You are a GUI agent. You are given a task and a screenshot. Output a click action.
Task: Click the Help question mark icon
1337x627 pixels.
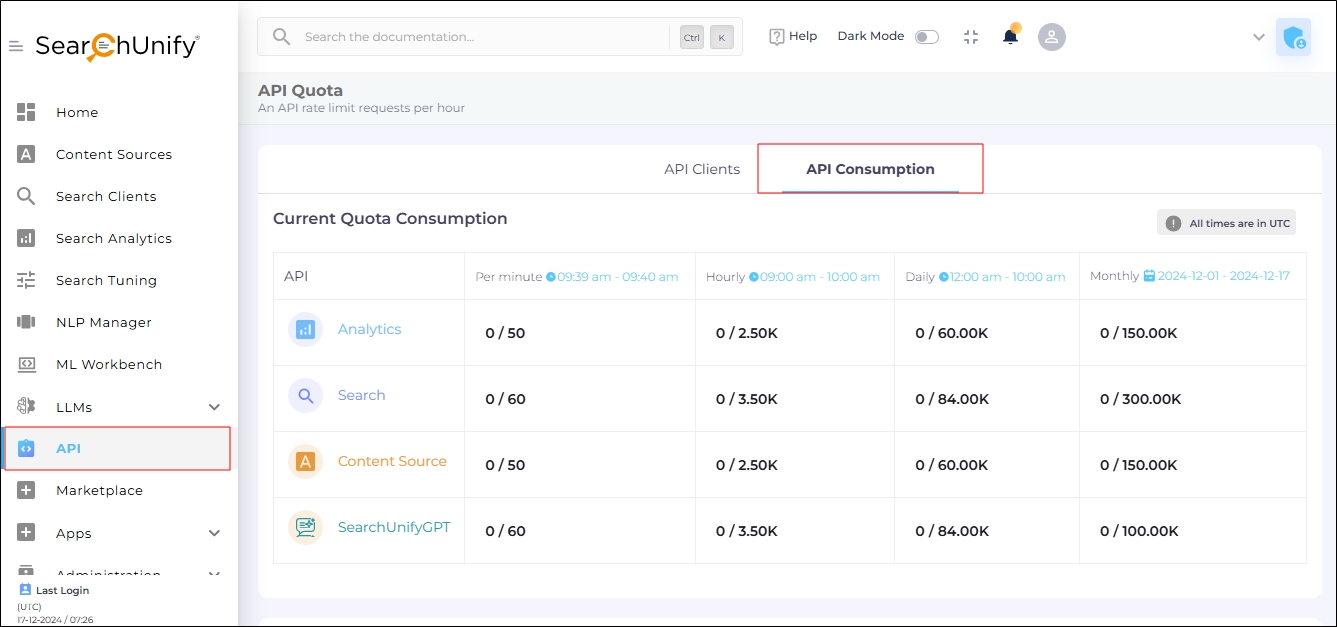pyautogui.click(x=777, y=37)
